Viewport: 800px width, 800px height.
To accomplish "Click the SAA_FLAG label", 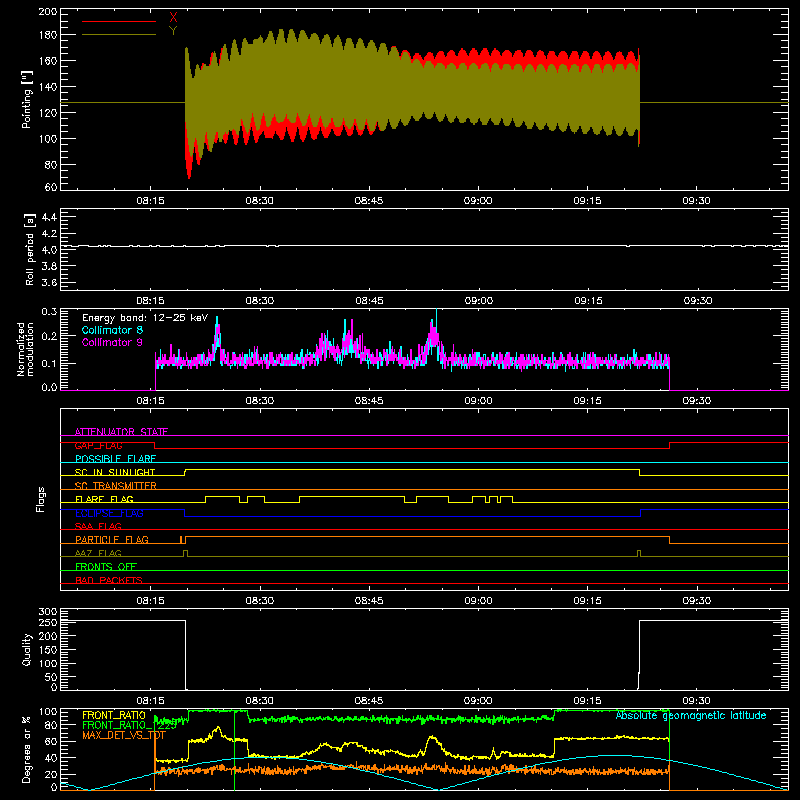I will click(x=98, y=526).
